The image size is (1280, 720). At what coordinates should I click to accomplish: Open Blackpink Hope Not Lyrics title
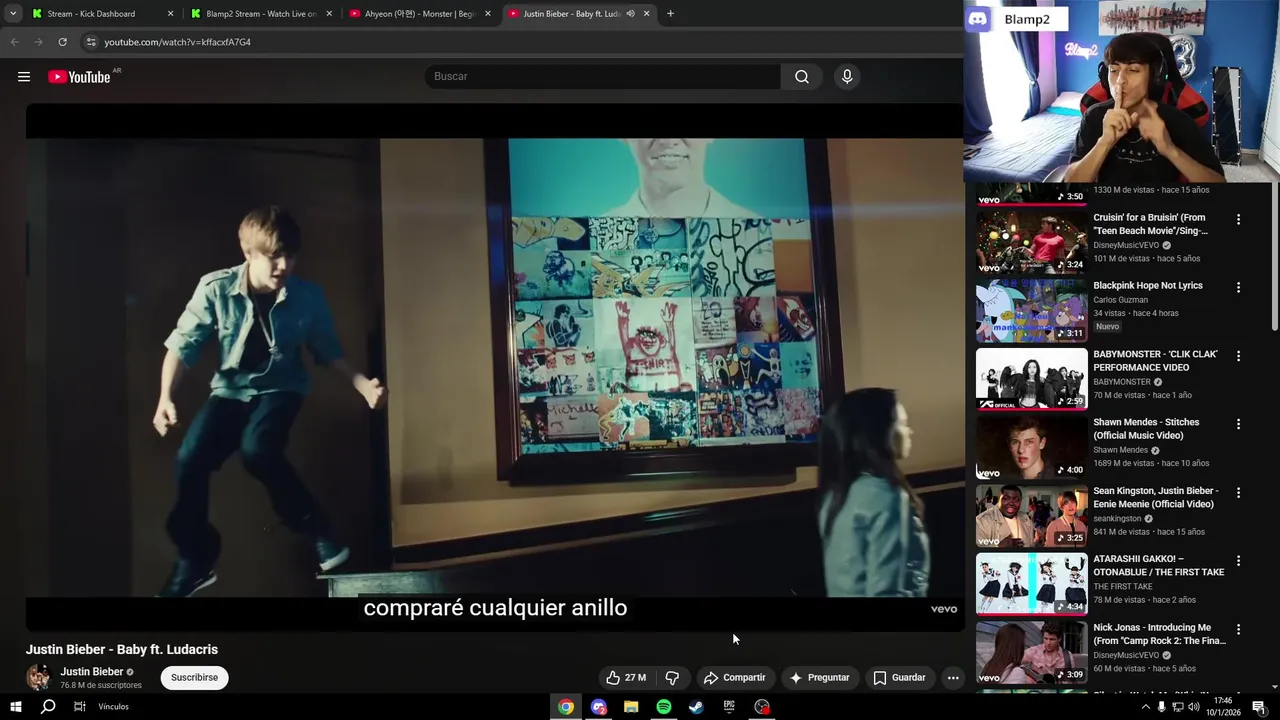click(x=1148, y=286)
